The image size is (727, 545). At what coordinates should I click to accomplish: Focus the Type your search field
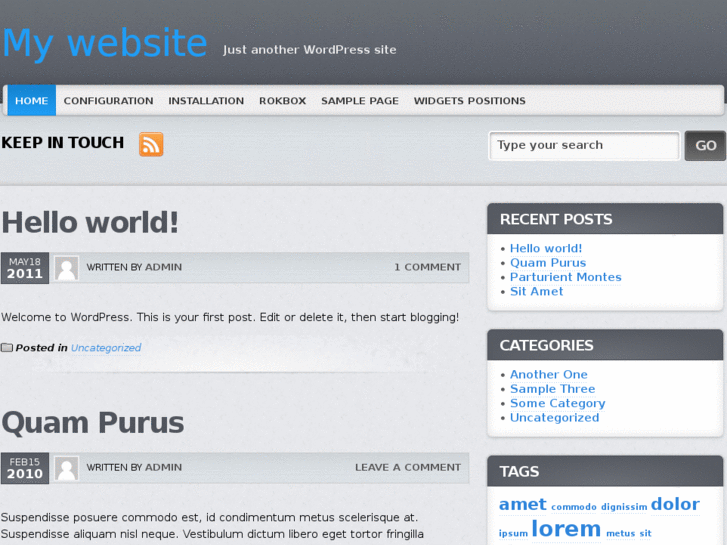coord(584,146)
